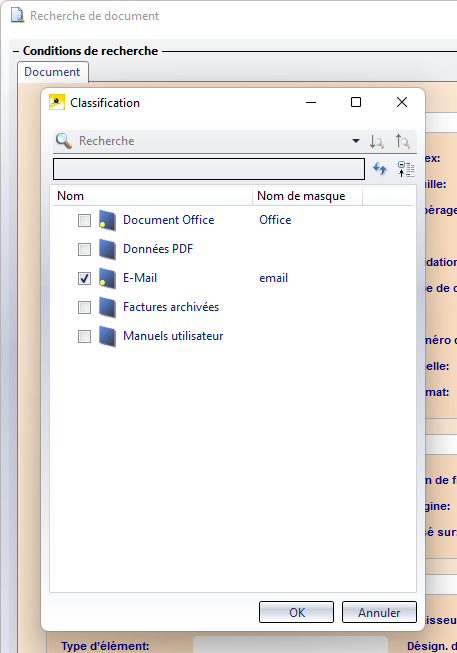
Task: Sort by the Nom column header
Action: pyautogui.click(x=152, y=196)
